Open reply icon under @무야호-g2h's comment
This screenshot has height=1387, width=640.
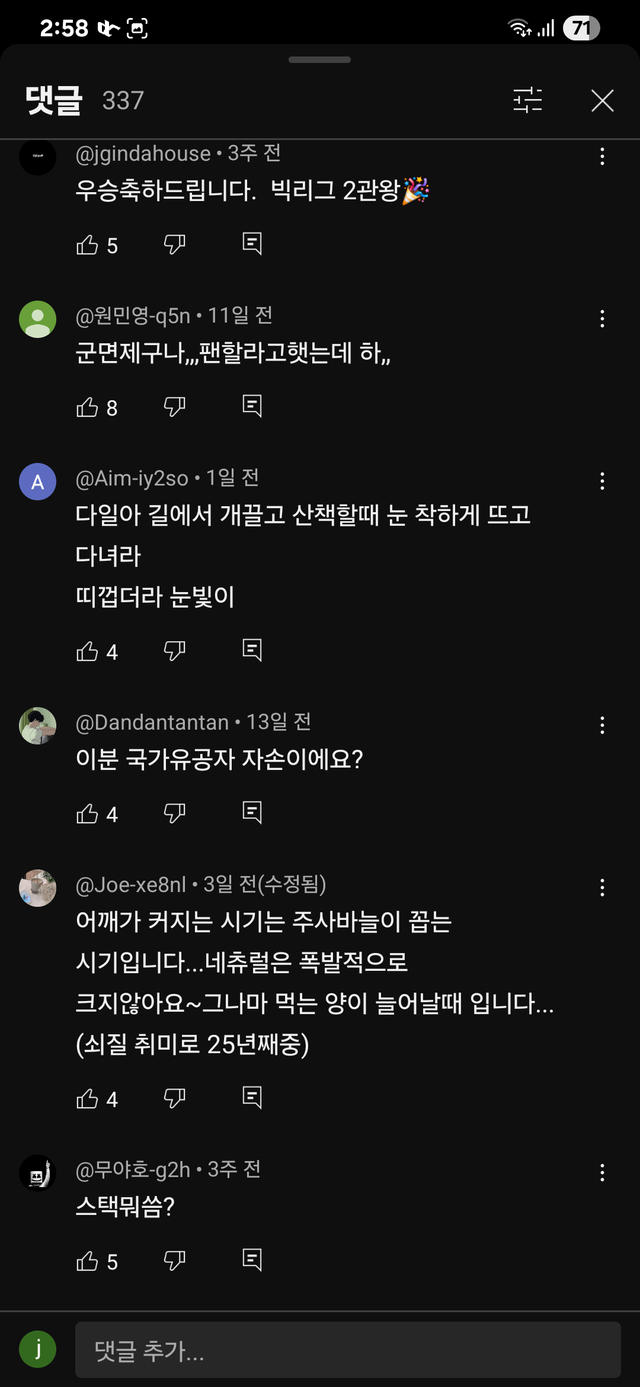(x=251, y=1261)
